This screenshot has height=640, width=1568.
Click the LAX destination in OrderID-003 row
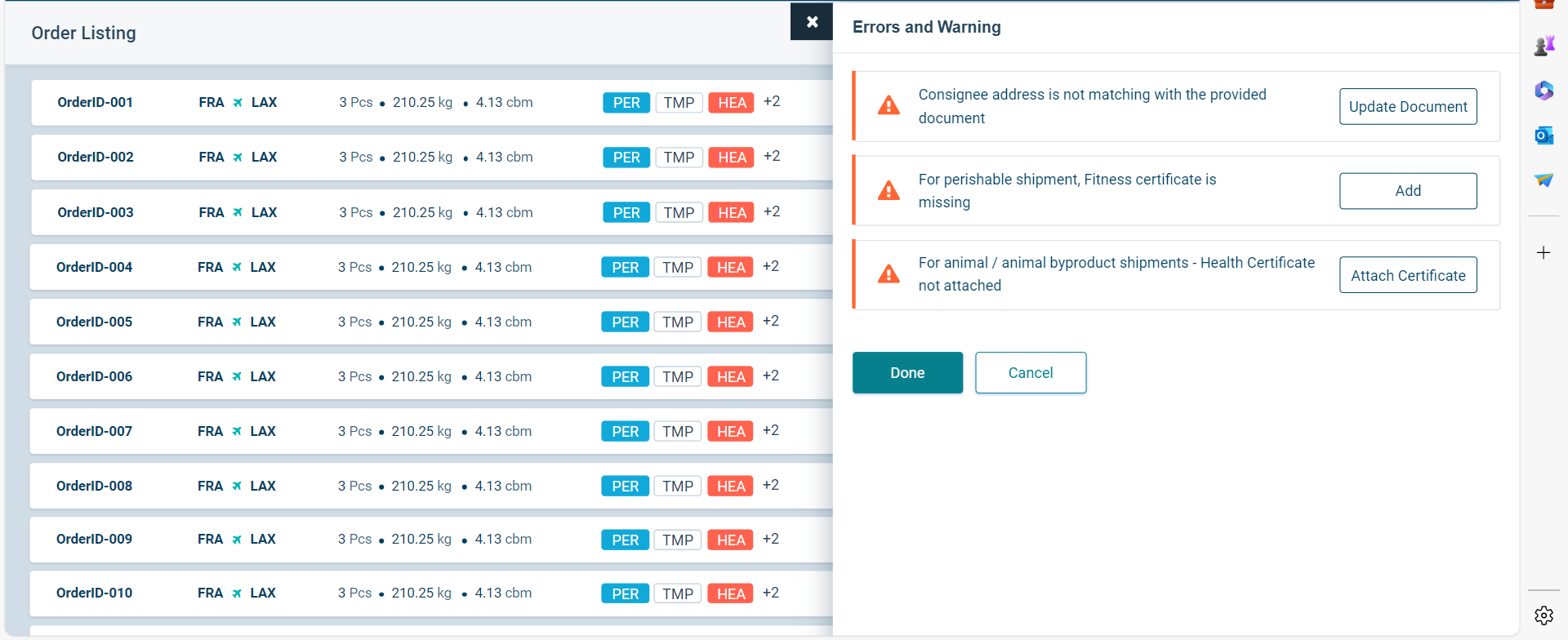point(264,212)
